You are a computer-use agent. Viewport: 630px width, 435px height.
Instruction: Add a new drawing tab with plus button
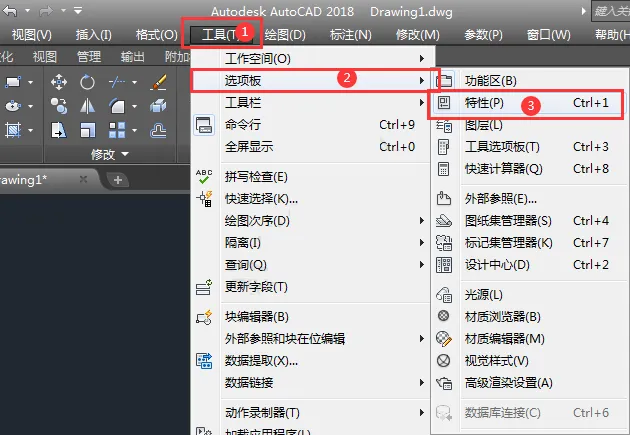tap(118, 180)
